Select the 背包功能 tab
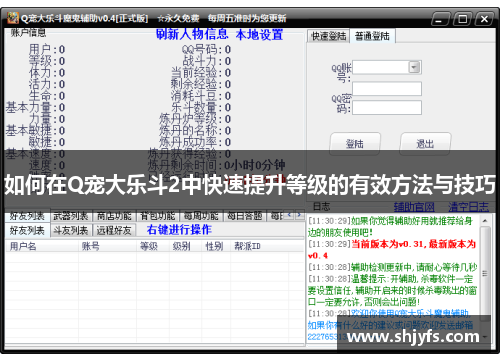 [157, 216]
